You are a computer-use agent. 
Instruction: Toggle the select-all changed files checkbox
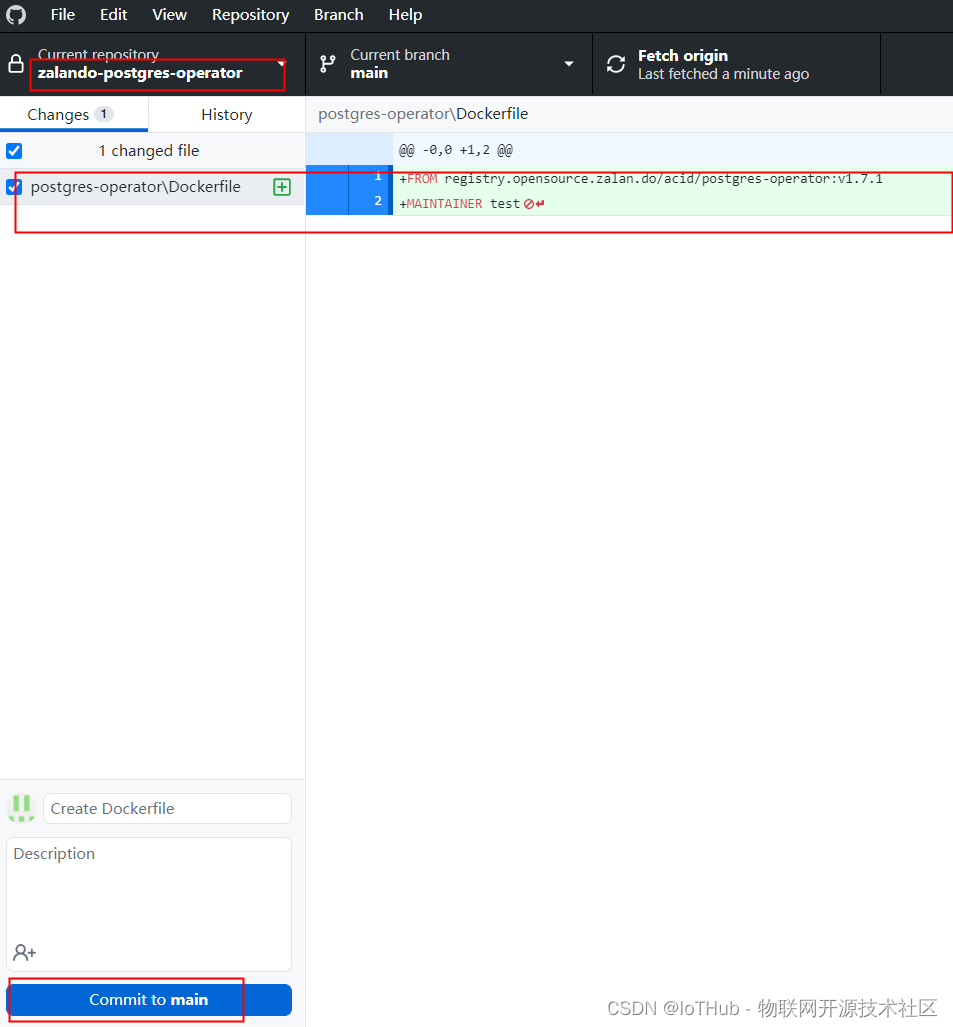coord(14,151)
